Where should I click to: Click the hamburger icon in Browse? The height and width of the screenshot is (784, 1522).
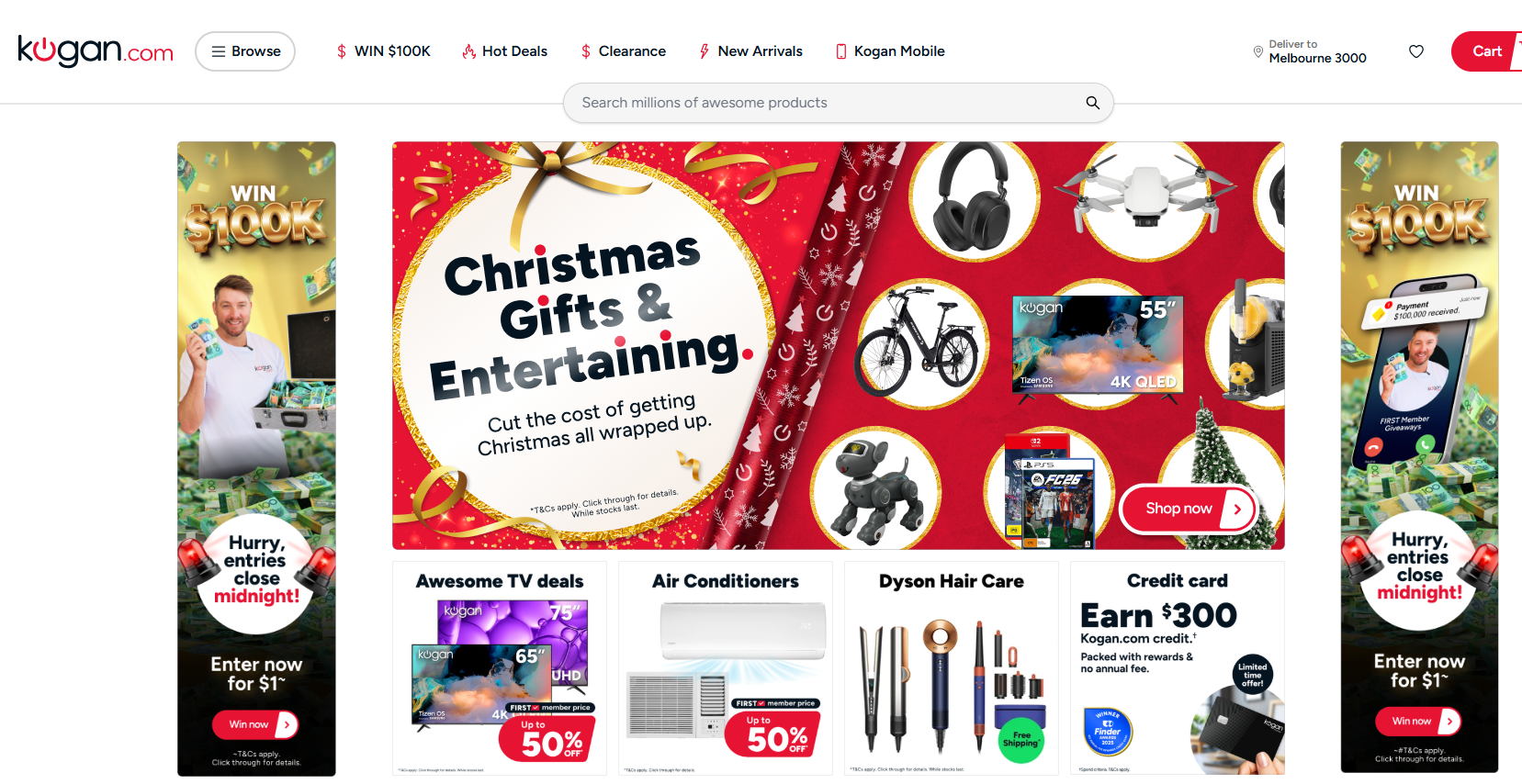click(x=219, y=51)
